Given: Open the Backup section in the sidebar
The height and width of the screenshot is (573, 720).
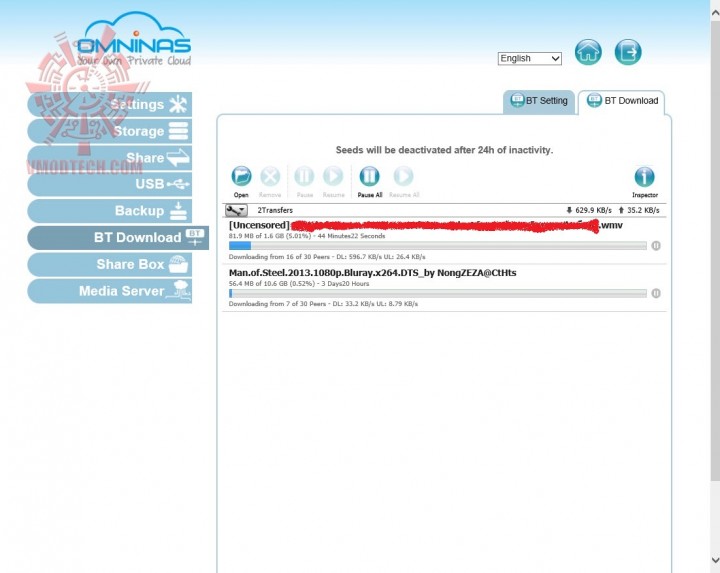Looking at the screenshot, I should click(x=109, y=211).
